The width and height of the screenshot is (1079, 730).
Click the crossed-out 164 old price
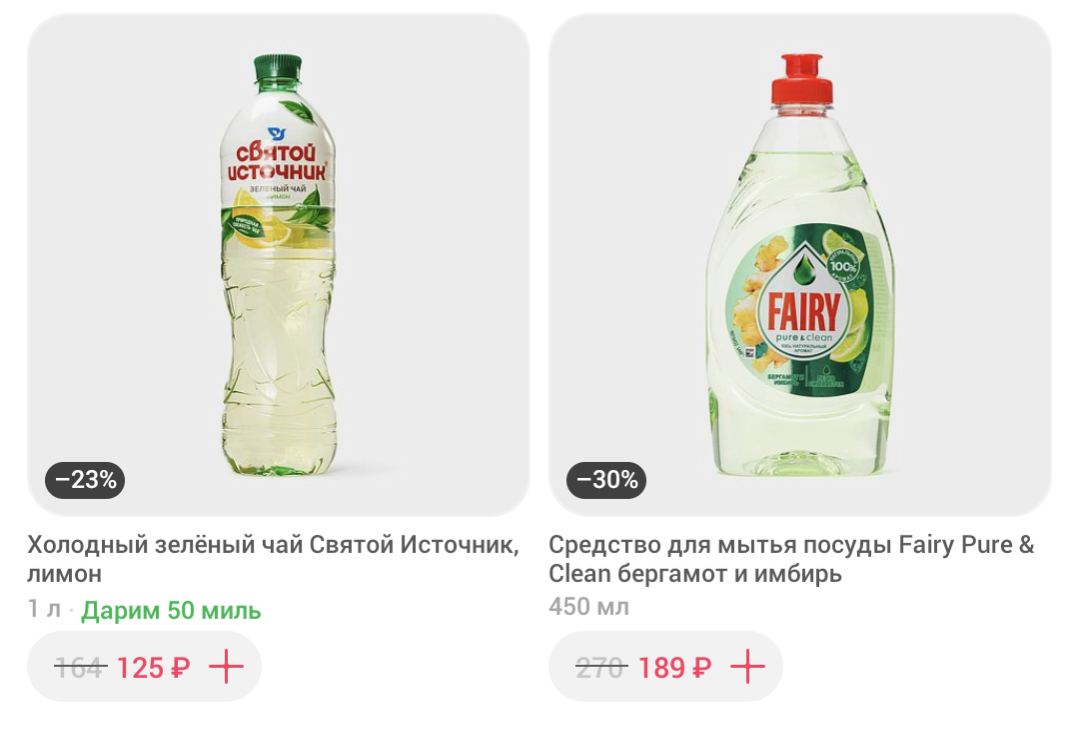(81, 667)
